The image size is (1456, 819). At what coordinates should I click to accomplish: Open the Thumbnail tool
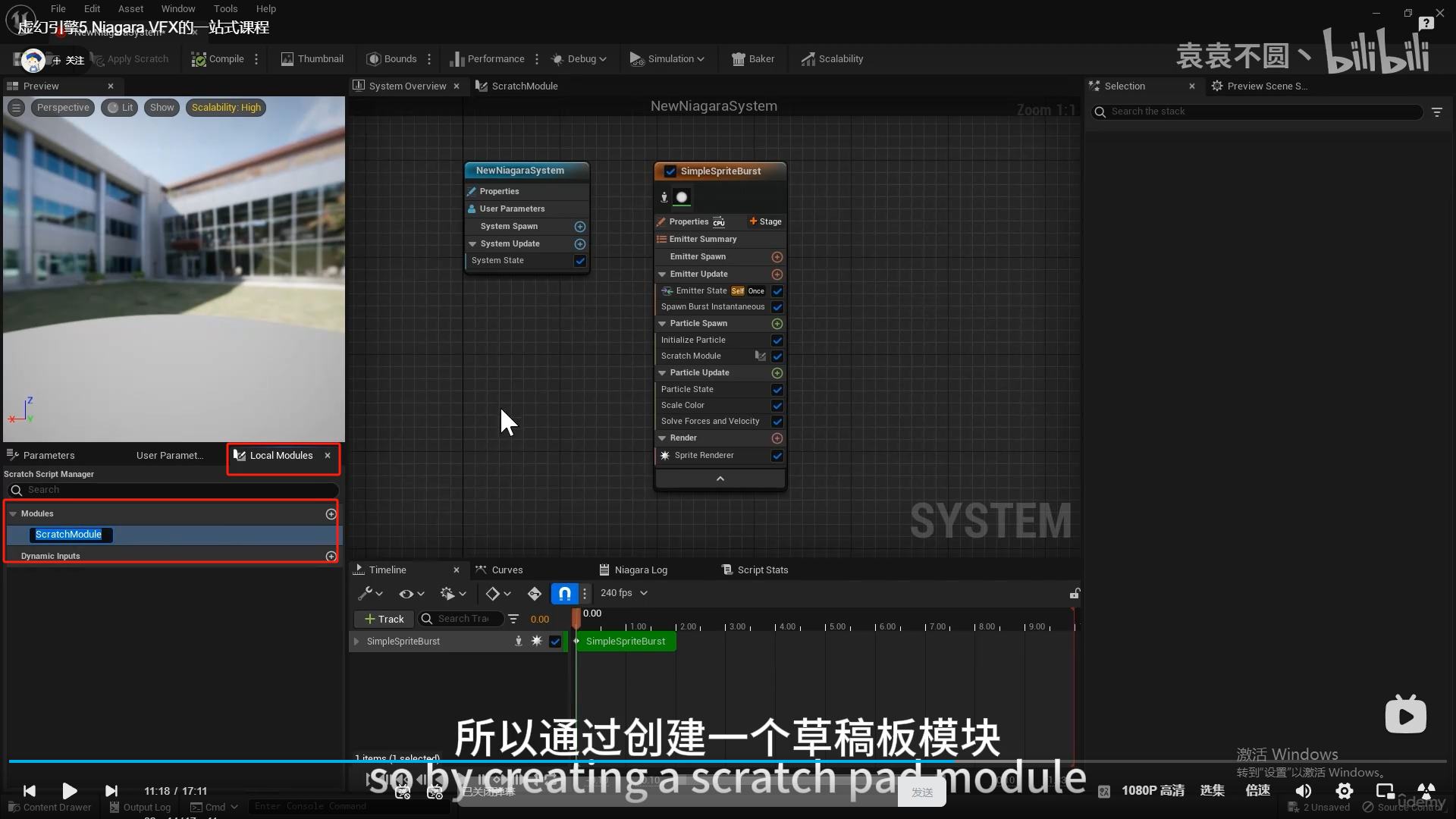312,59
